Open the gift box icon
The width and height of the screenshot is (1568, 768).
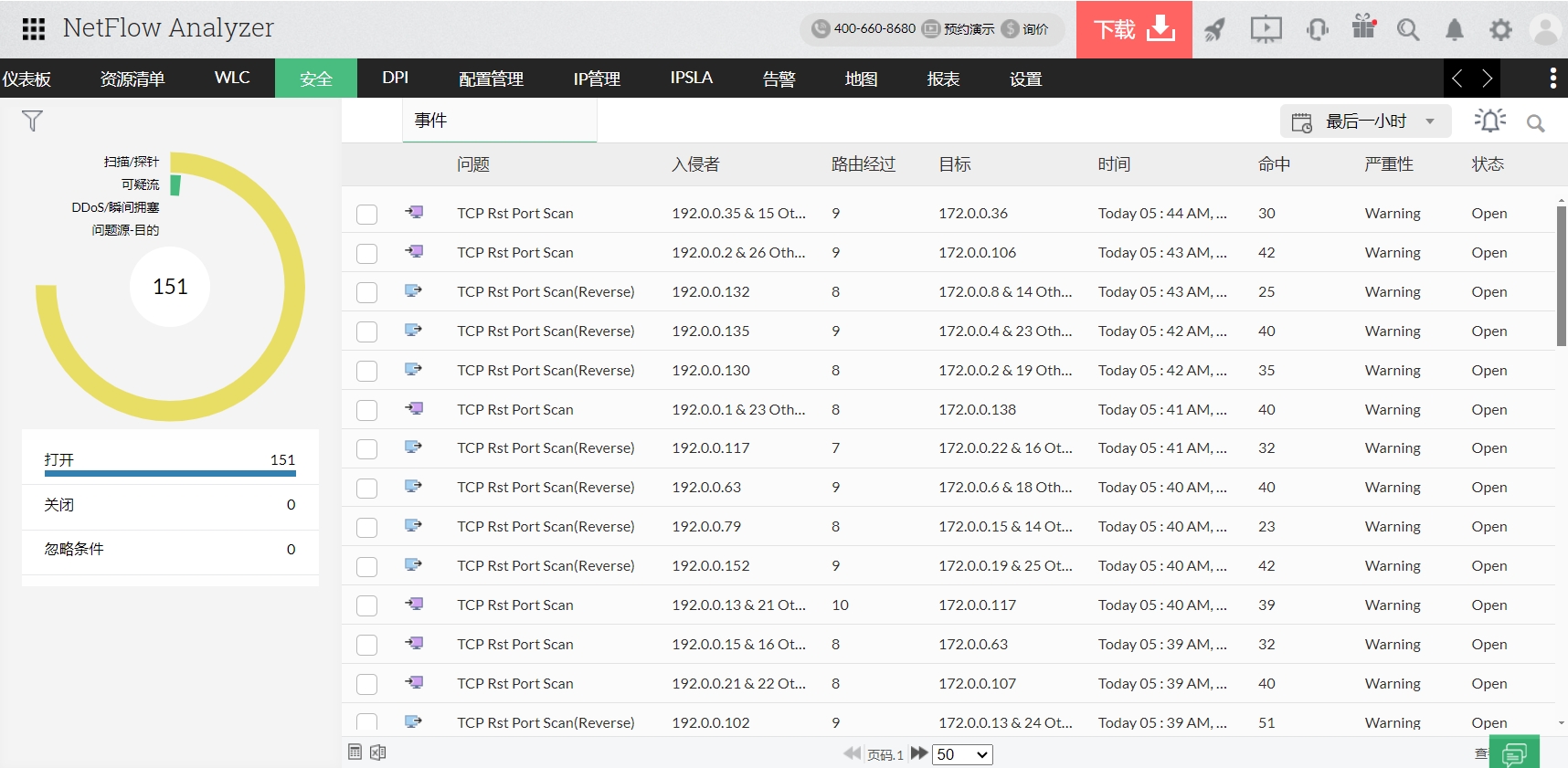point(1363,27)
